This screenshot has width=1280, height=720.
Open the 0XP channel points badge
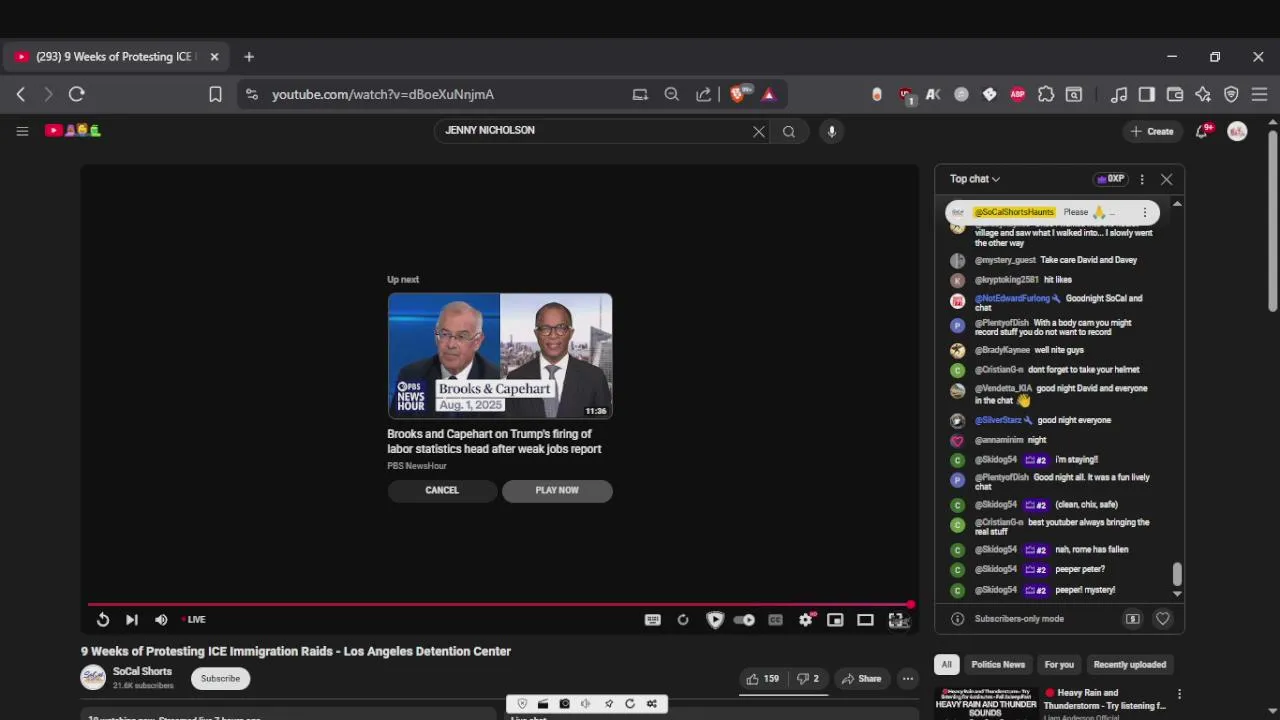tap(1110, 179)
